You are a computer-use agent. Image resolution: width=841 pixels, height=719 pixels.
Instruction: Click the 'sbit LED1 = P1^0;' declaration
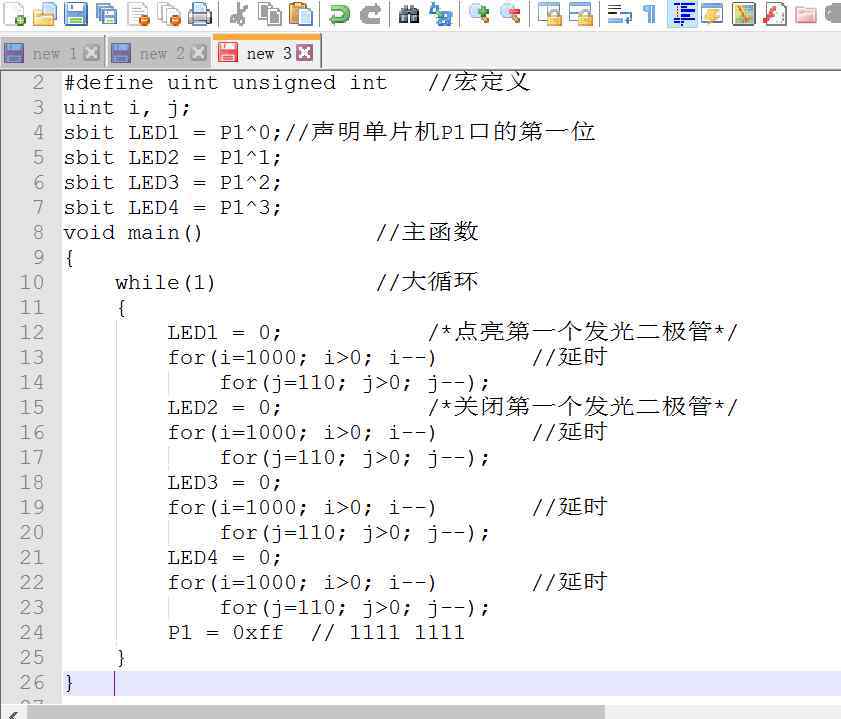point(172,132)
